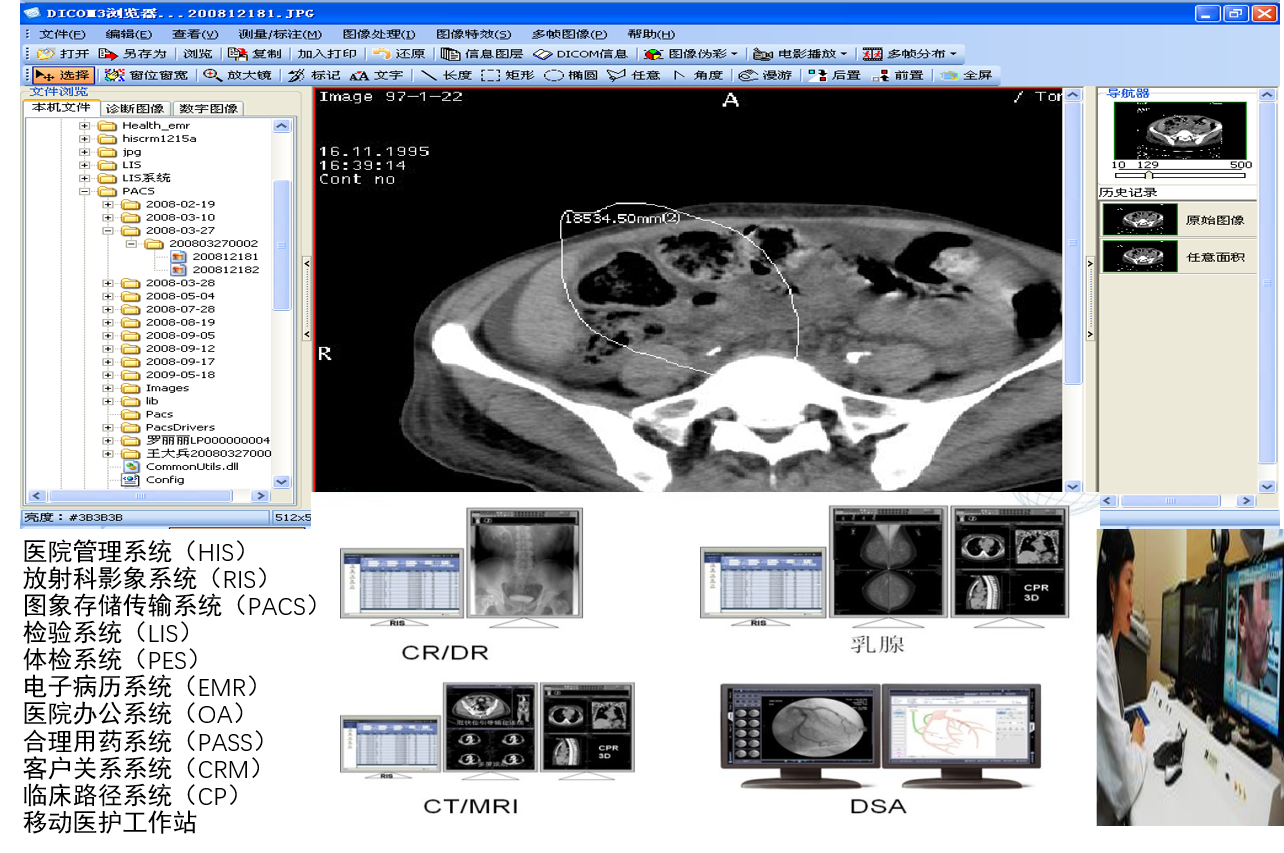Enable the 漫游 pan tool
1284x853 pixels.
(x=766, y=75)
